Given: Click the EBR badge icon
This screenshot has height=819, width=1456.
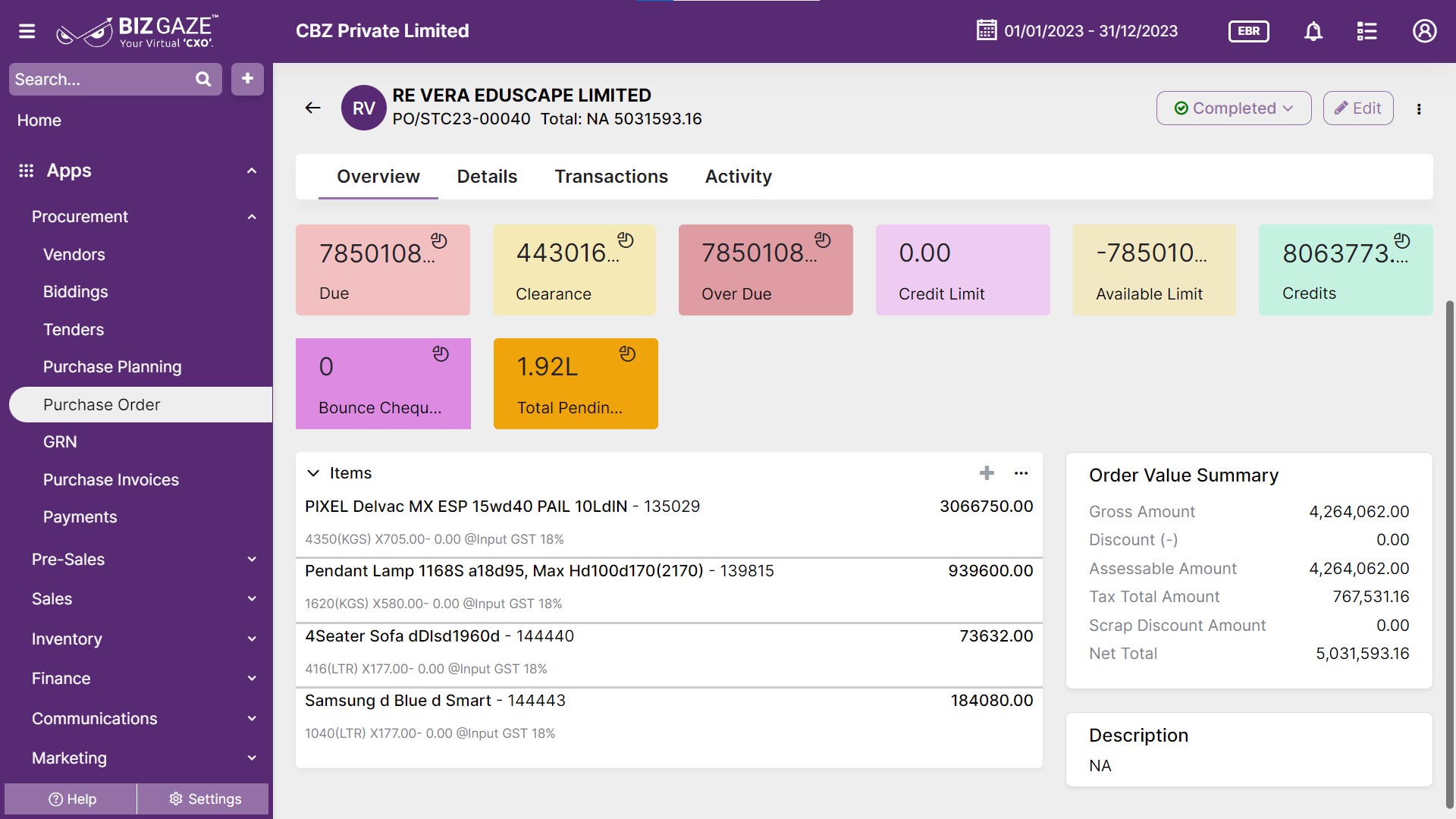Looking at the screenshot, I should 1248,31.
